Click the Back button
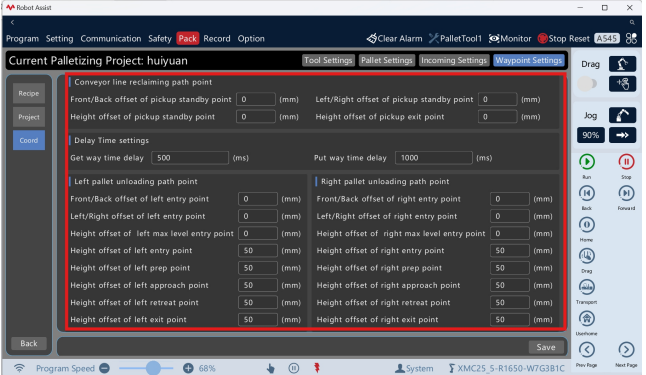 coord(28,343)
